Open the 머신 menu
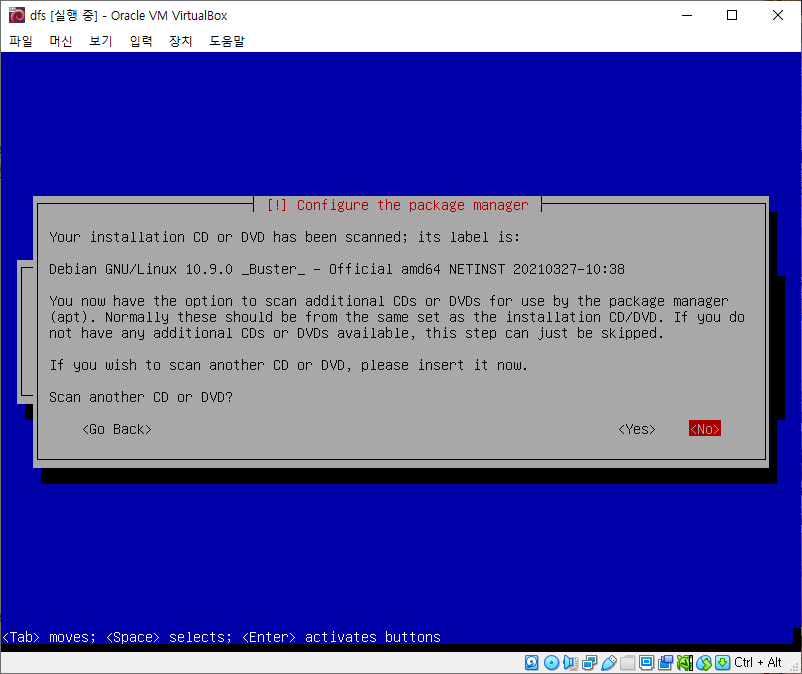The width and height of the screenshot is (802, 674). [x=60, y=41]
